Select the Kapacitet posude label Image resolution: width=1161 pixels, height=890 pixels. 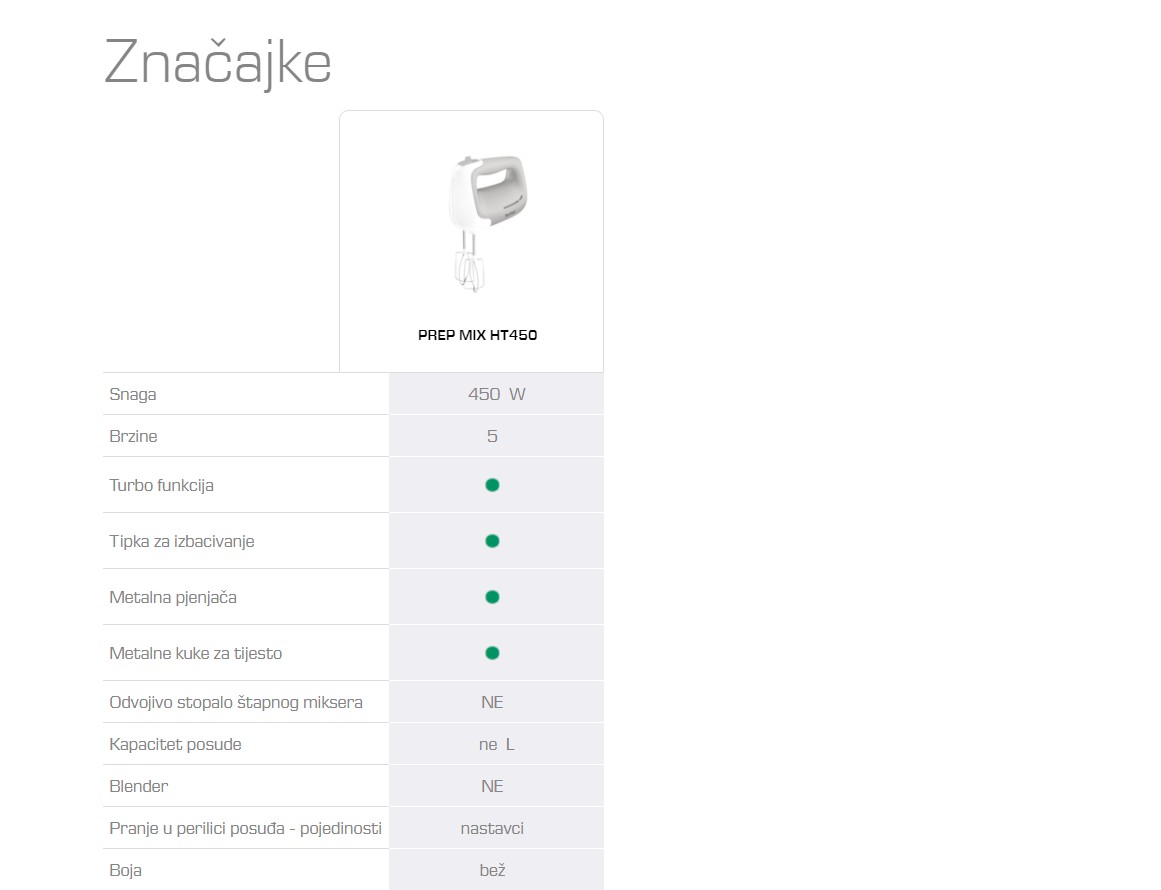pyautogui.click(x=175, y=745)
